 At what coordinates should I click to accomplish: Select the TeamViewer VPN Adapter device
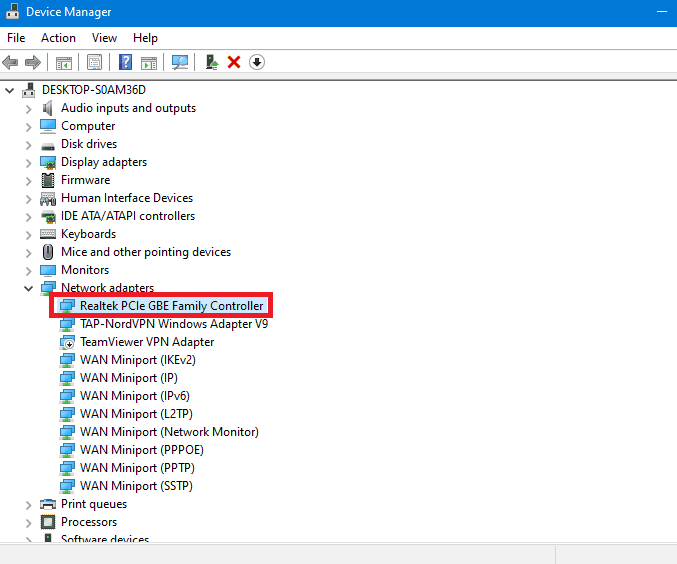tap(147, 342)
